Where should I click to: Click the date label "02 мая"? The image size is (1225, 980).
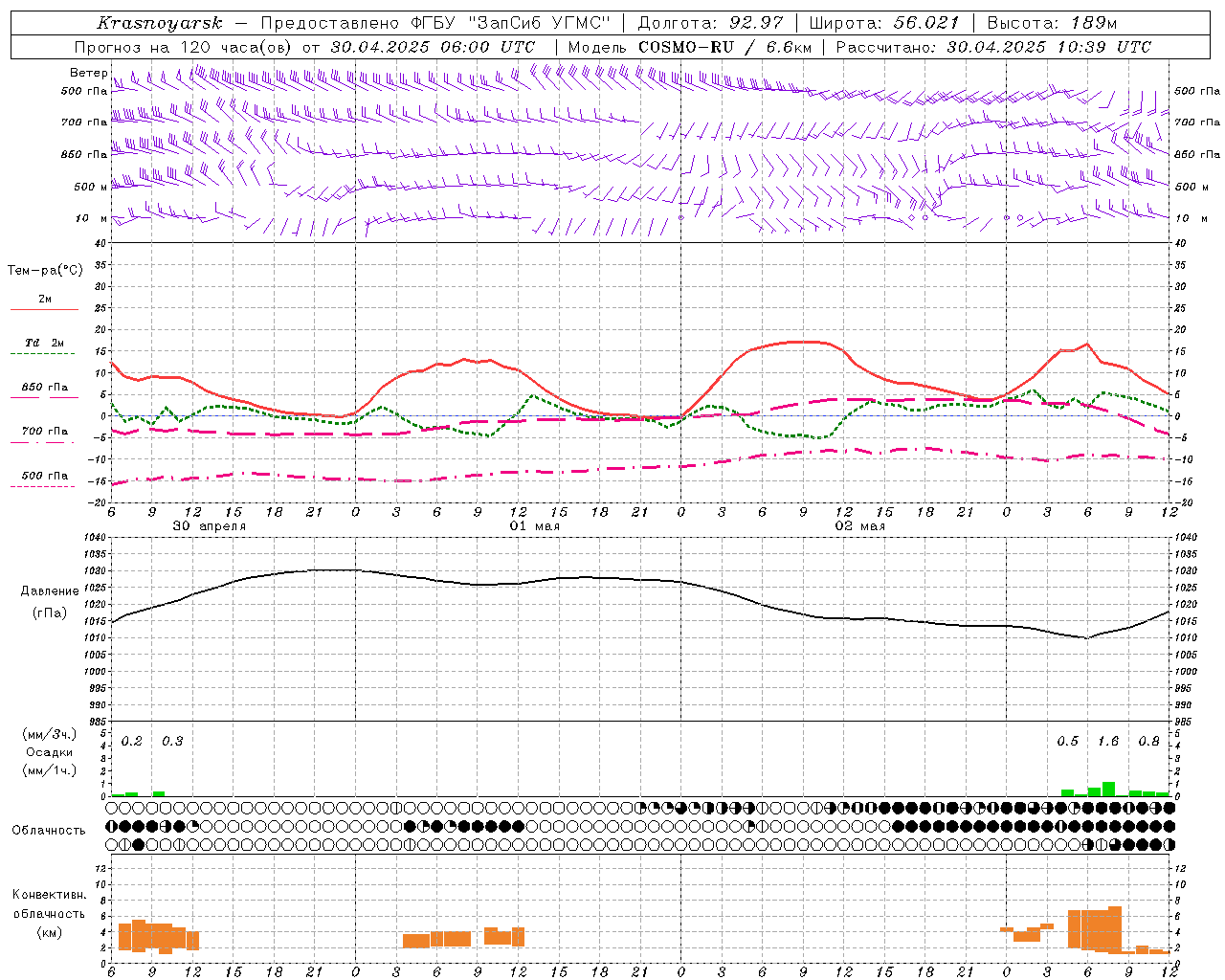pos(859,526)
